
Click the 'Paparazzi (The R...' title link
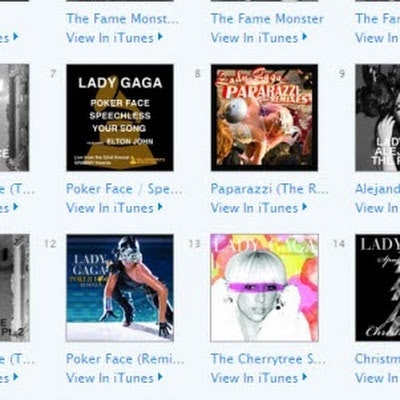(270, 189)
